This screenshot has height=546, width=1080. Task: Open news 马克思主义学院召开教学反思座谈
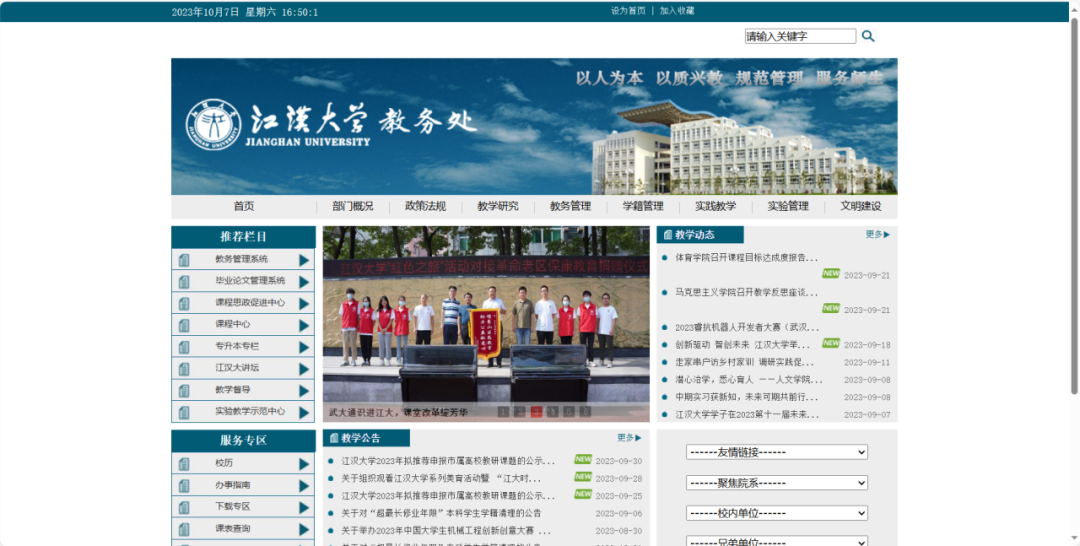(x=747, y=292)
